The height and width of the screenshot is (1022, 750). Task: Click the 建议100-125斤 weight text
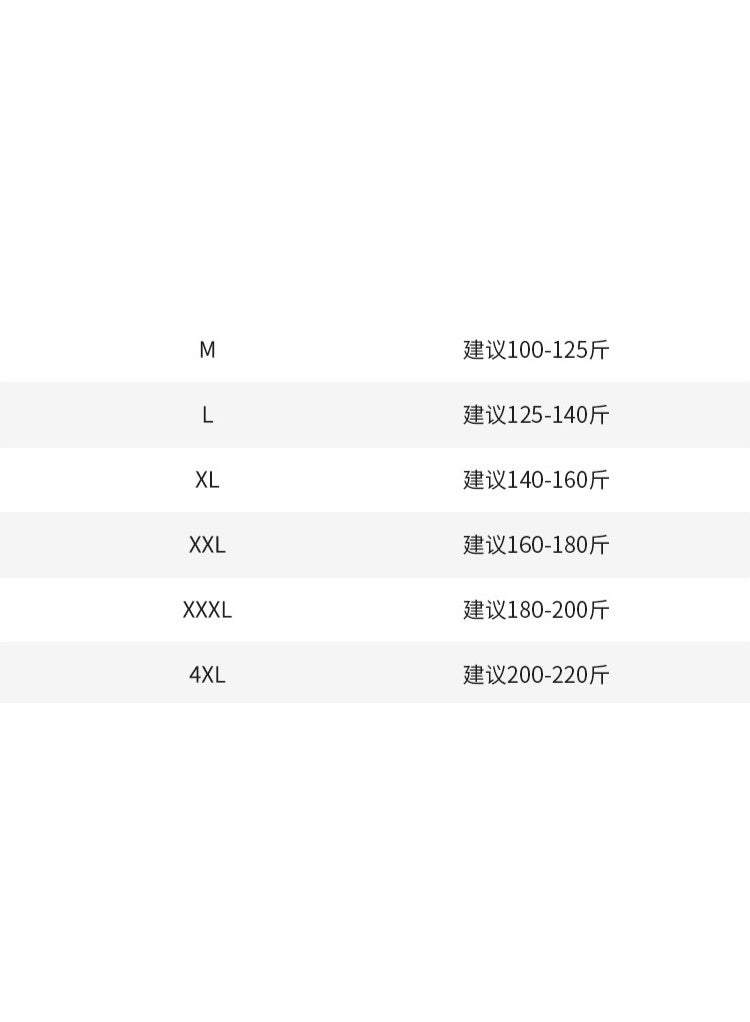click(x=536, y=350)
